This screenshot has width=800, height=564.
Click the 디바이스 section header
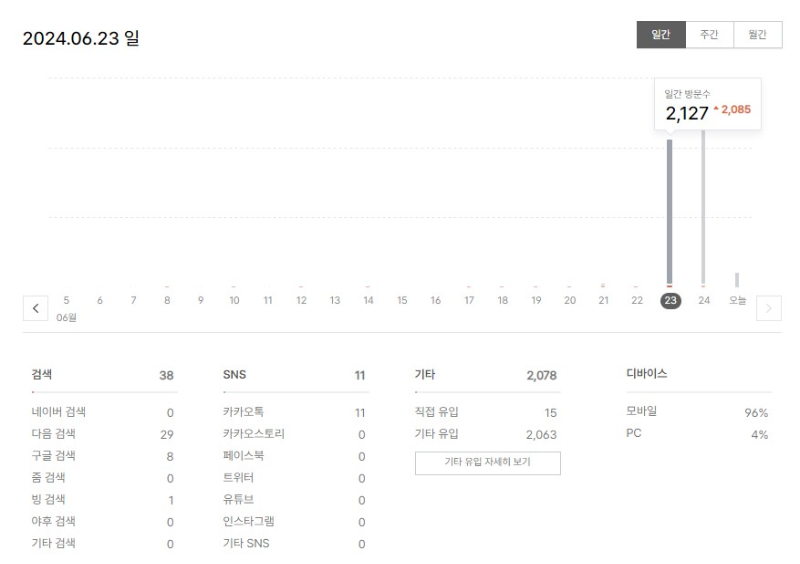[646, 374]
